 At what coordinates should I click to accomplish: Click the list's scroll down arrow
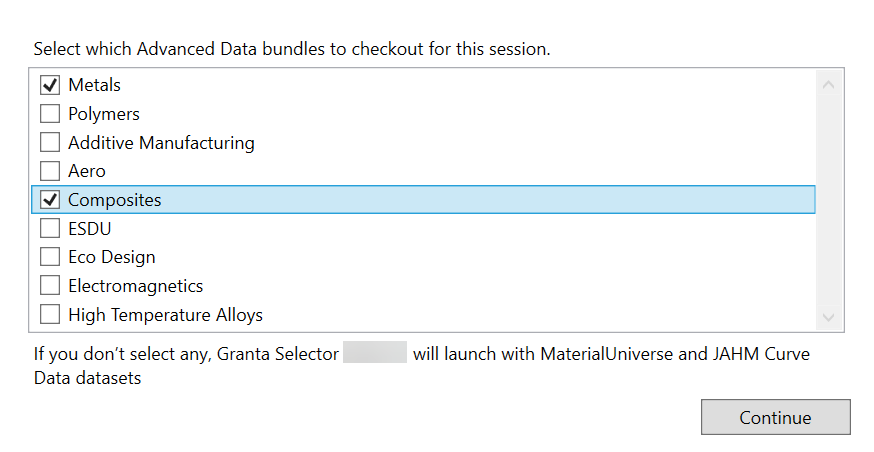828,316
